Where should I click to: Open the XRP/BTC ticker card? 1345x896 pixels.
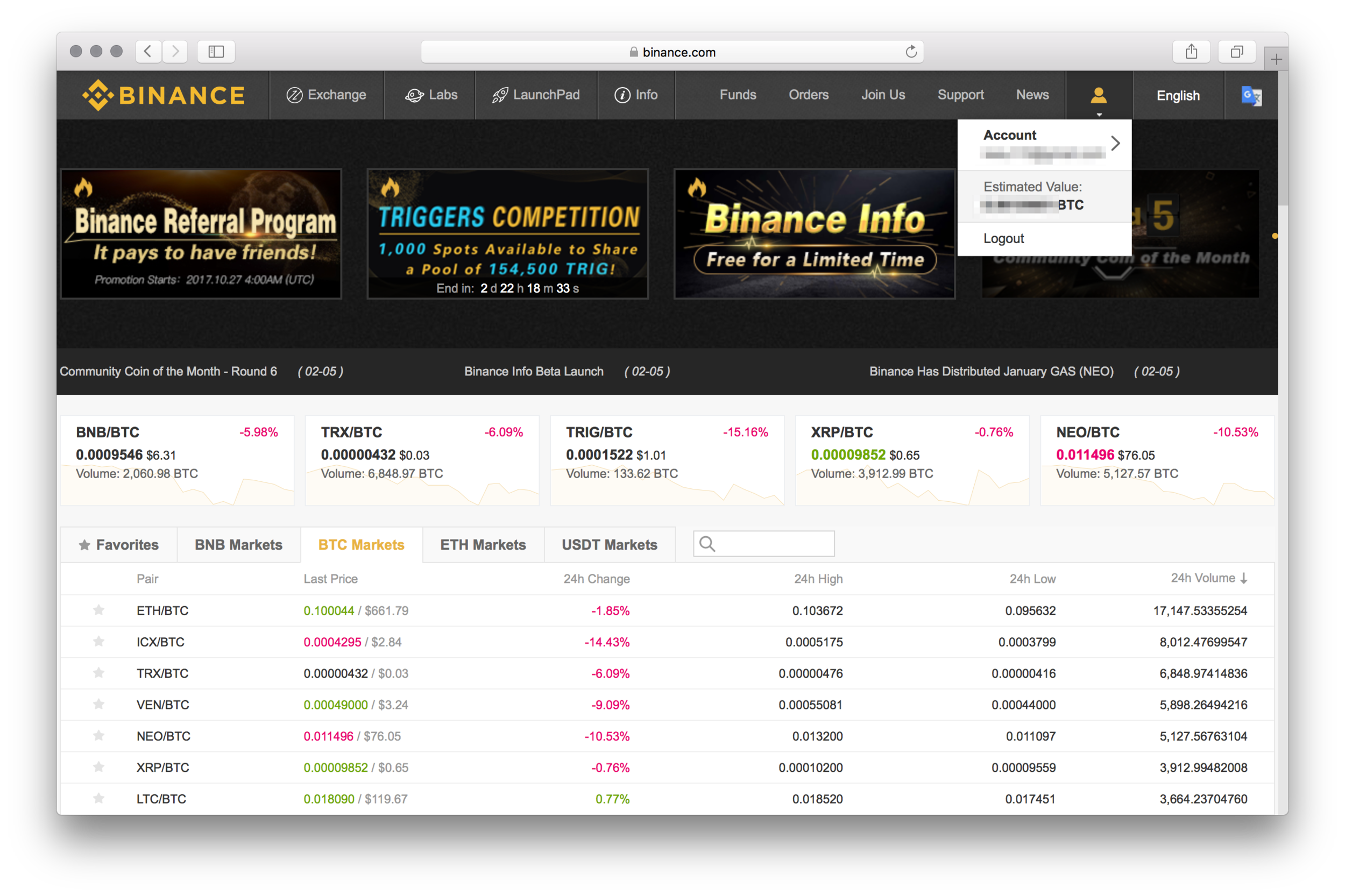point(912,460)
